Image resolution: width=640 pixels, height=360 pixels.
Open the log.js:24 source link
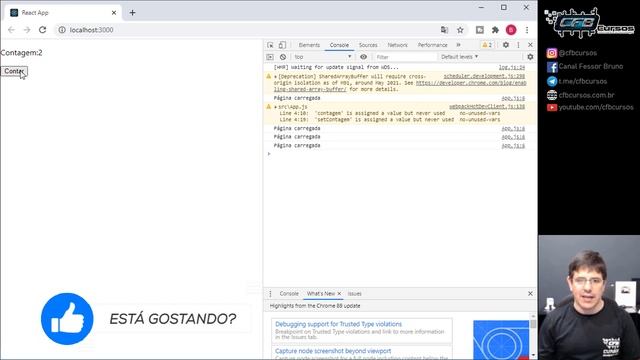coord(512,67)
